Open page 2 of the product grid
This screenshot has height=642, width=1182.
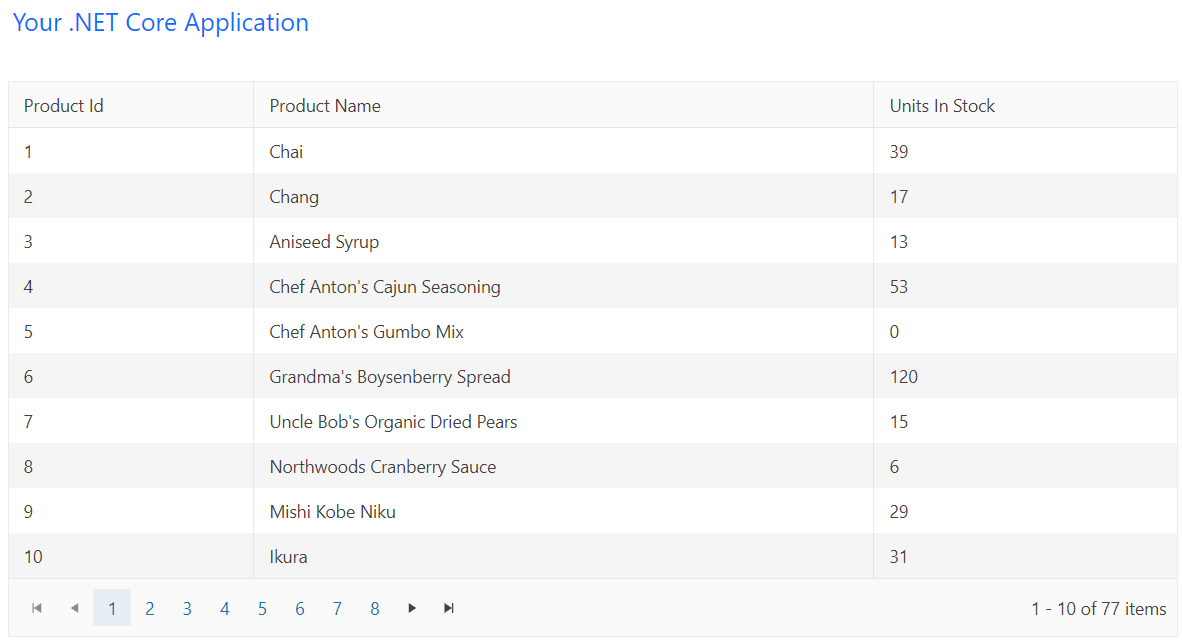click(149, 607)
